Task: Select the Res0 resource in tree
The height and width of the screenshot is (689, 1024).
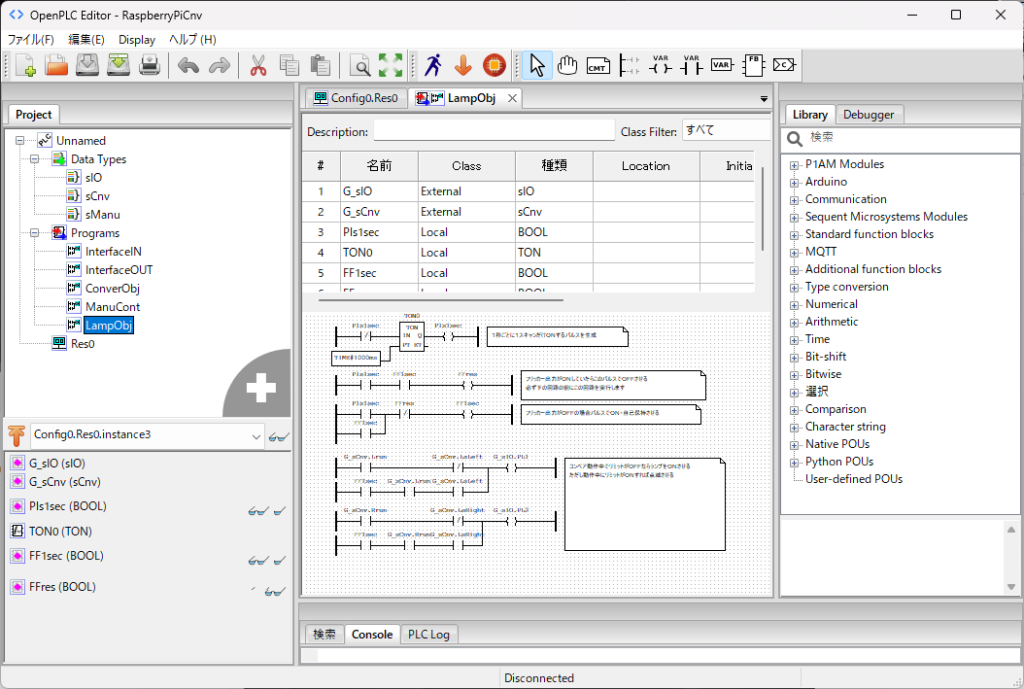Action: tap(82, 344)
